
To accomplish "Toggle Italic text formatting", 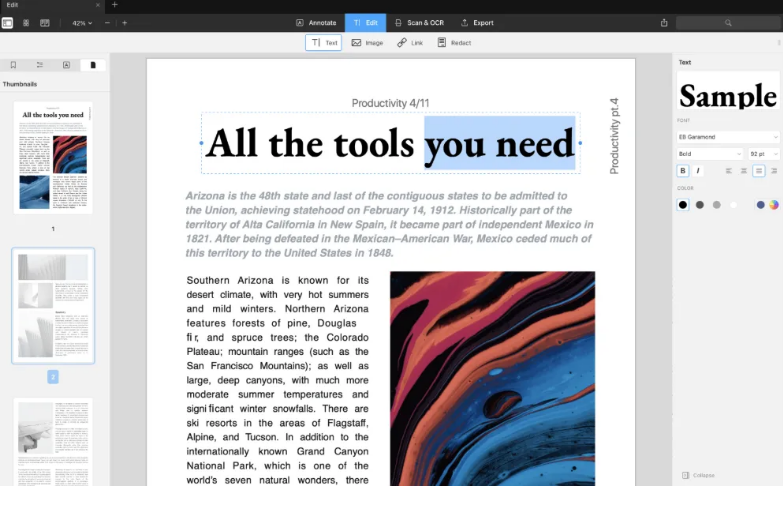I will pyautogui.click(x=698, y=171).
